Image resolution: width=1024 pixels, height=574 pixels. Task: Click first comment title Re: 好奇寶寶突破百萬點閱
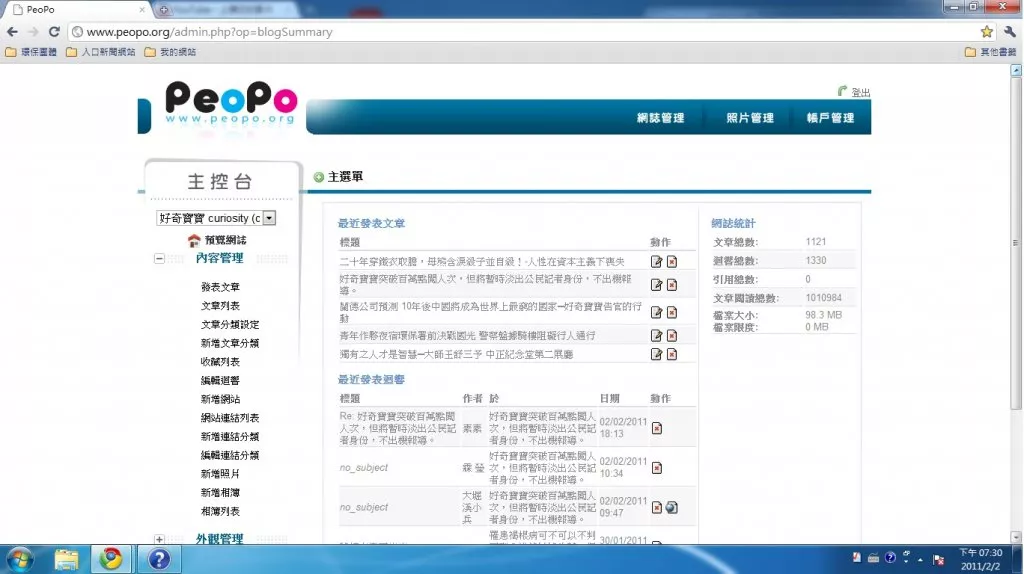point(398,428)
